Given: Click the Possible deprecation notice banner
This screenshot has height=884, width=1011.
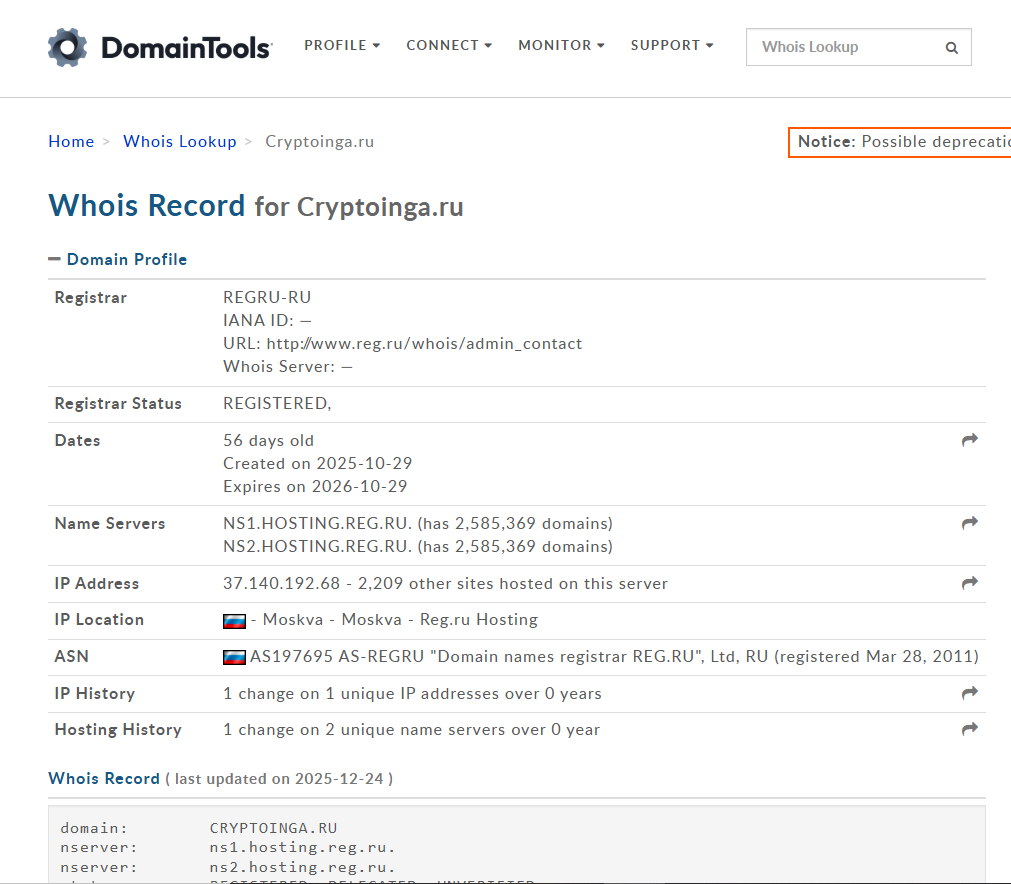Looking at the screenshot, I should point(902,142).
